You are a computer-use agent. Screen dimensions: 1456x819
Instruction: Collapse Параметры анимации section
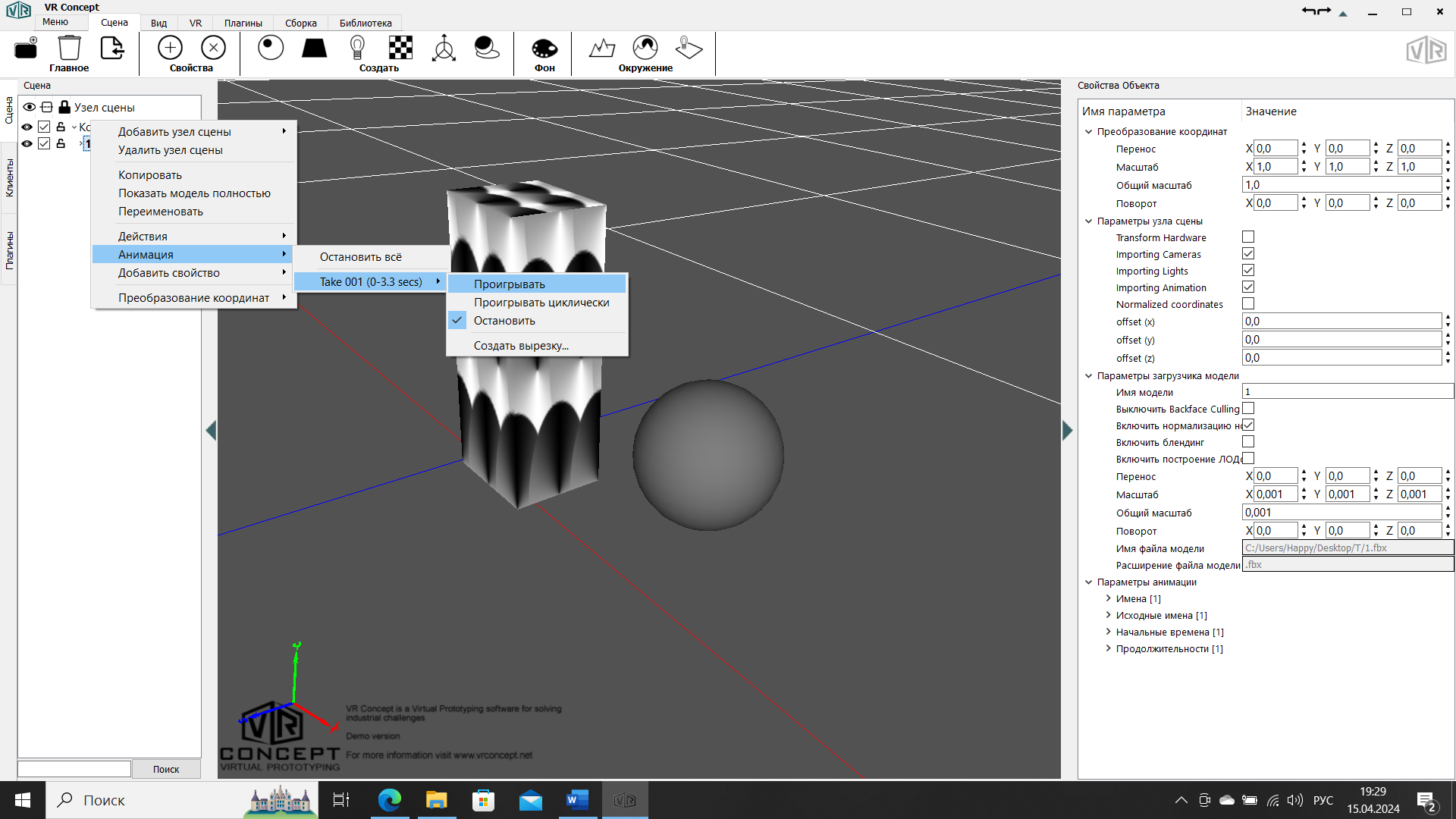(x=1089, y=582)
